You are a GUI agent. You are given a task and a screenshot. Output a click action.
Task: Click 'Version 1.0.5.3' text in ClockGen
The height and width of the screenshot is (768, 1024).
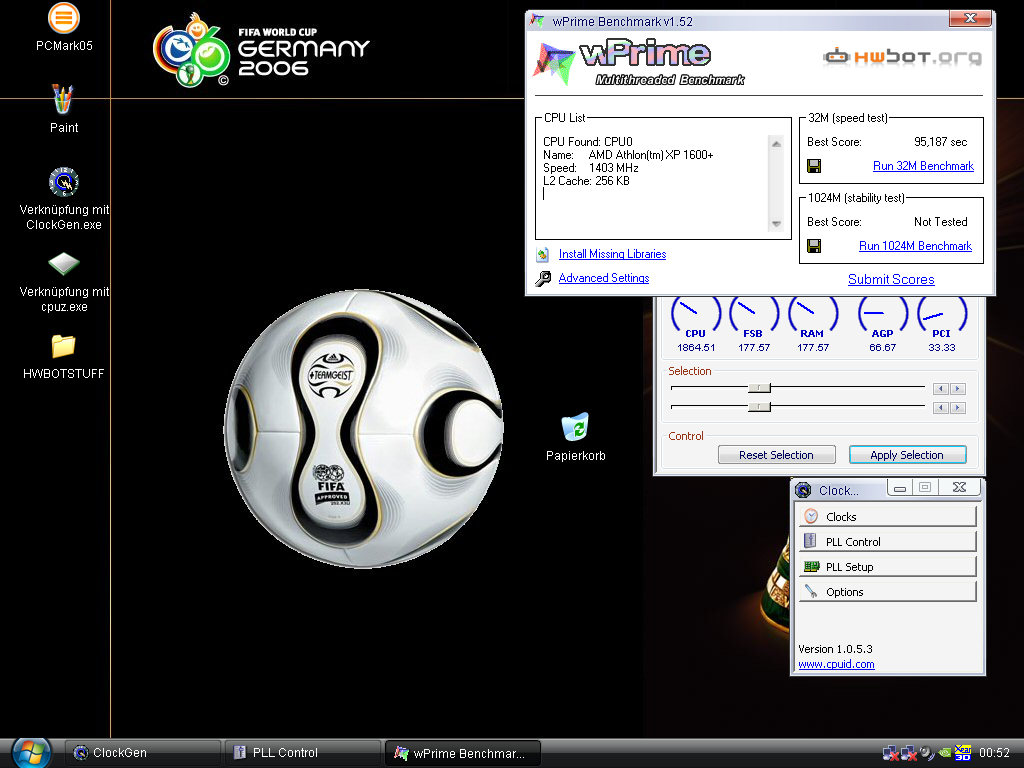[835, 649]
